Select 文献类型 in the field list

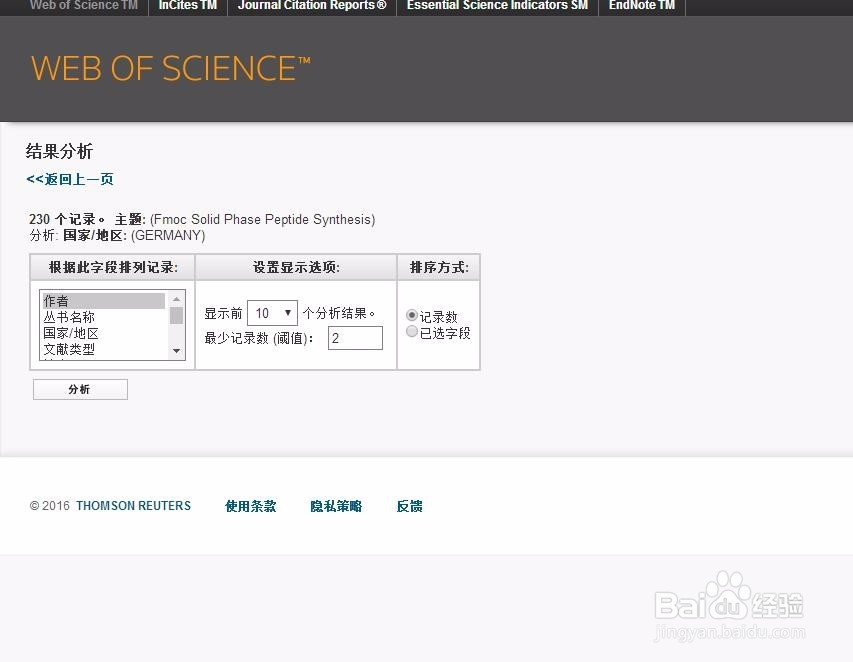coord(103,349)
